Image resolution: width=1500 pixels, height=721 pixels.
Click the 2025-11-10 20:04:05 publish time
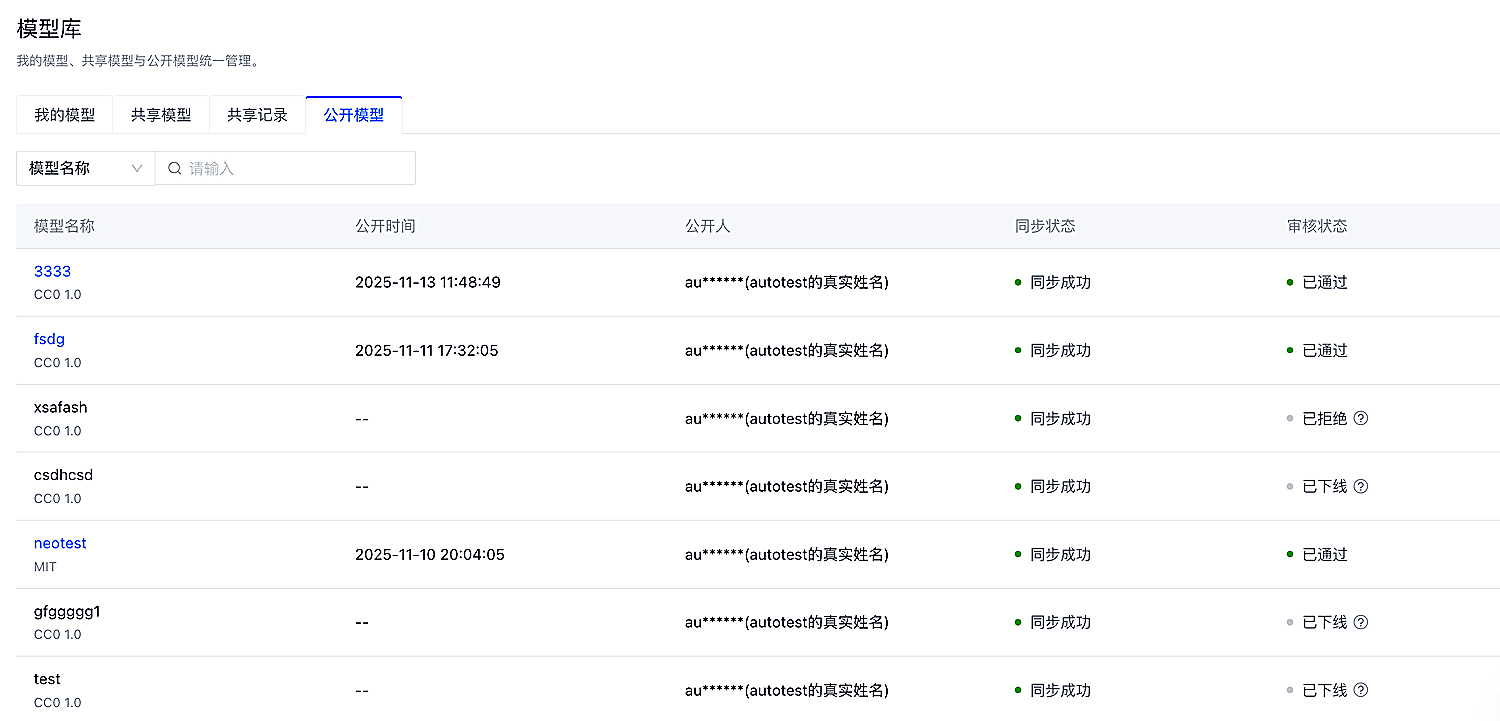click(430, 555)
